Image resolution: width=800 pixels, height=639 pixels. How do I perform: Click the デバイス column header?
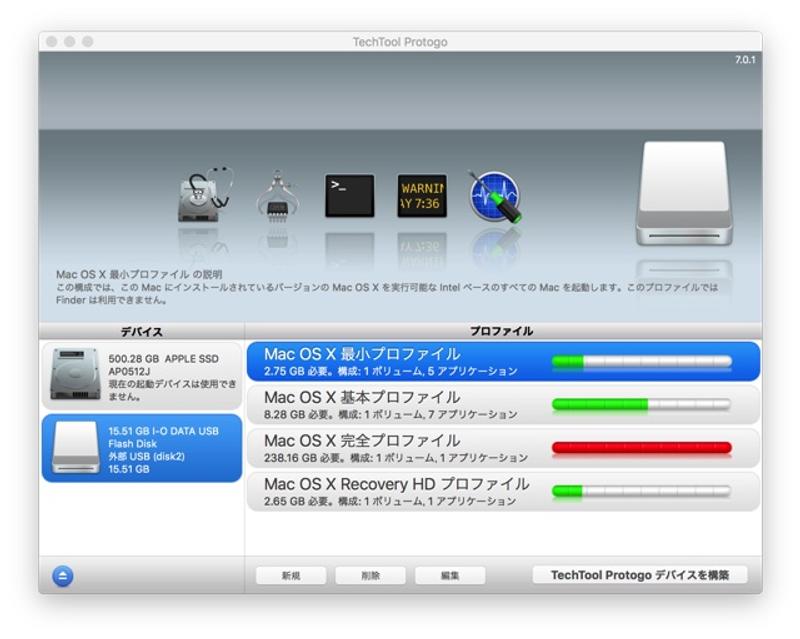(x=142, y=332)
